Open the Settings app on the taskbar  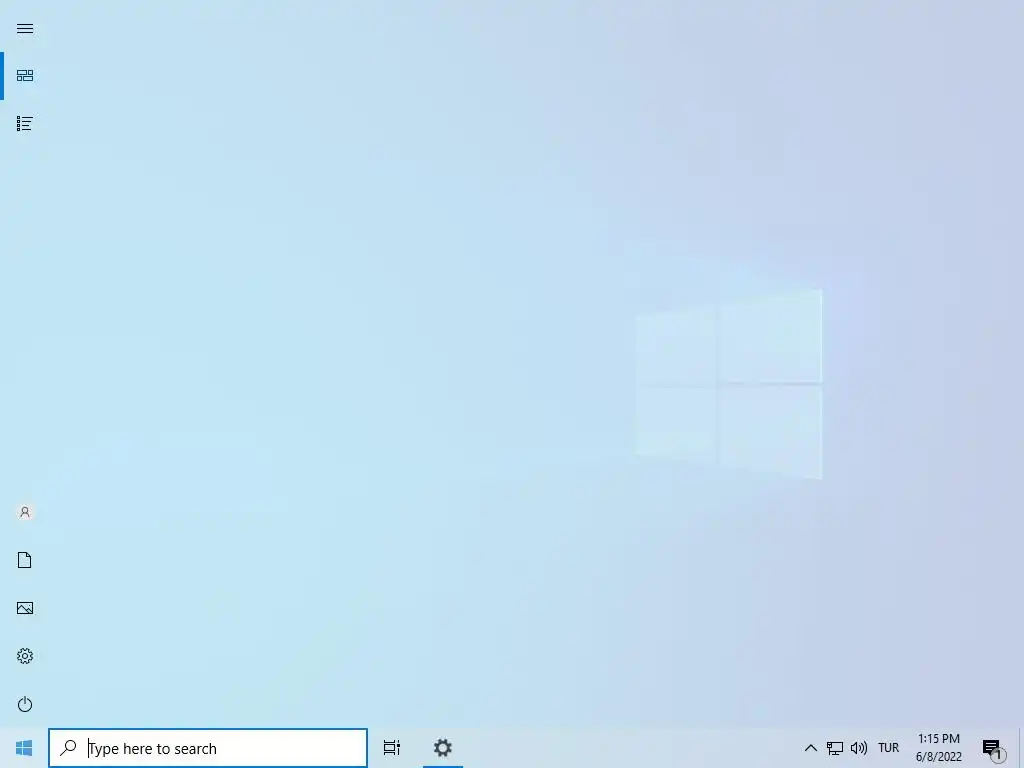click(x=443, y=748)
